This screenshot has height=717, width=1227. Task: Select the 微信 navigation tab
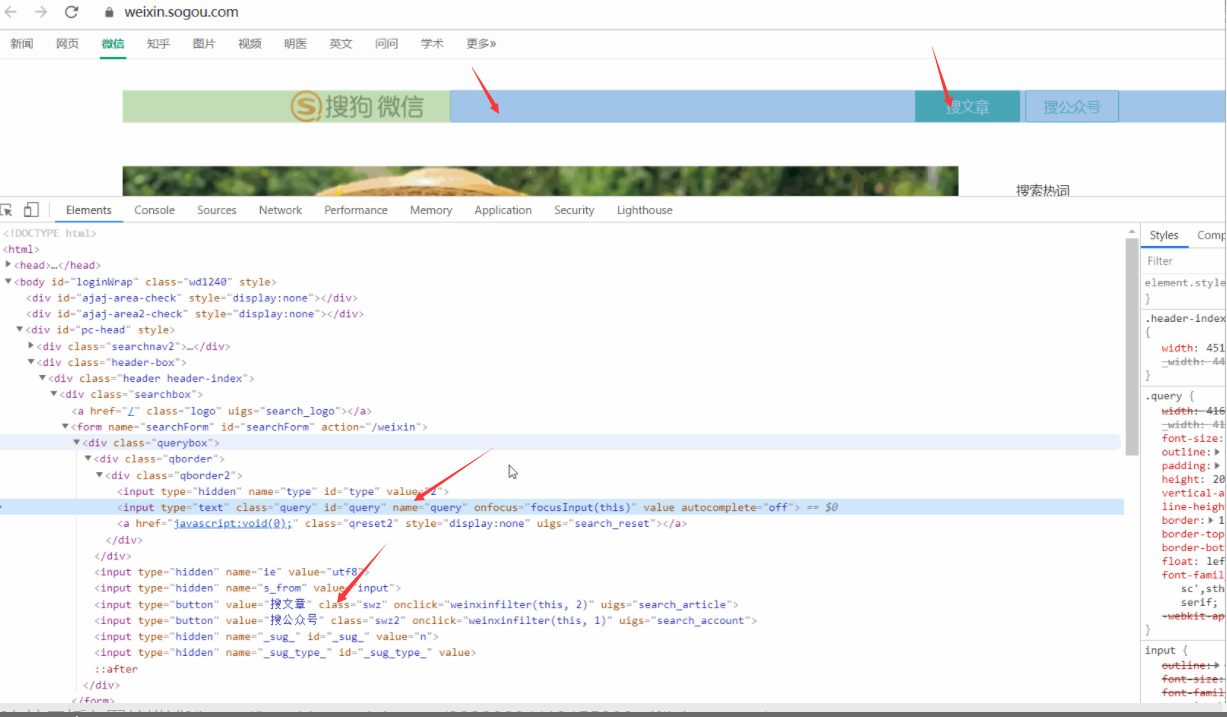click(113, 44)
